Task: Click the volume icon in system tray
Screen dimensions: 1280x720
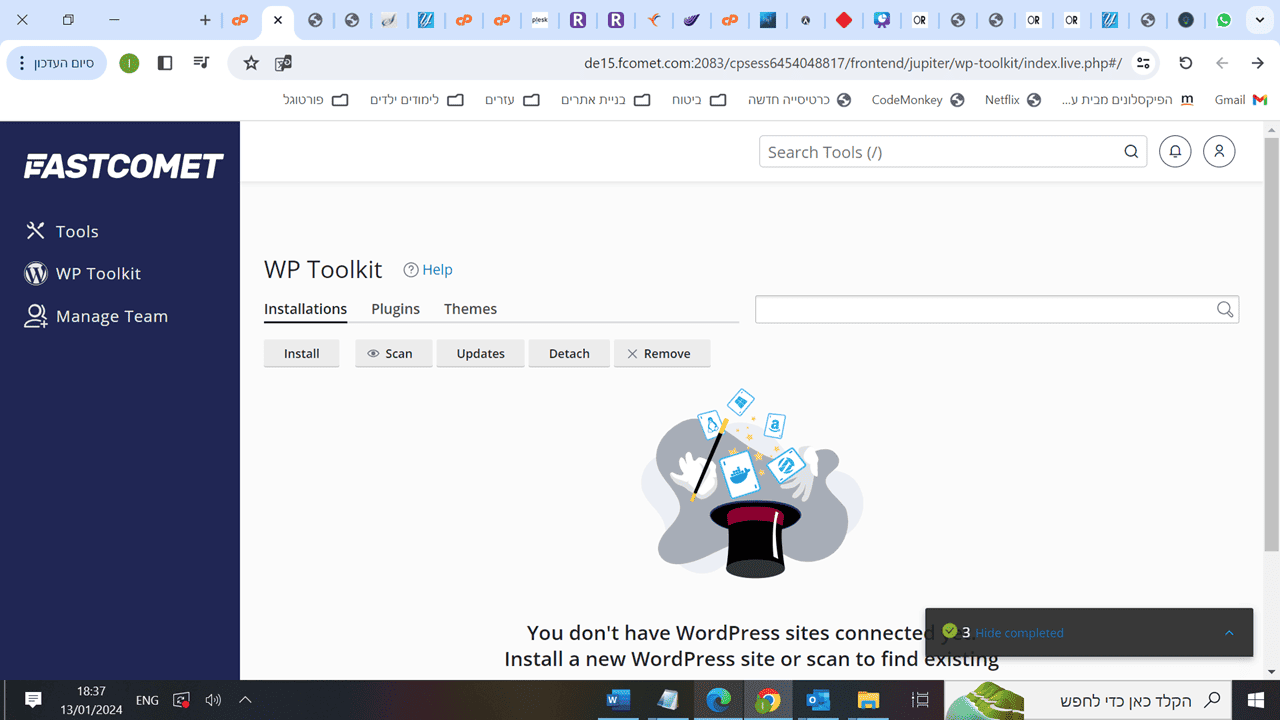Action: (x=213, y=700)
